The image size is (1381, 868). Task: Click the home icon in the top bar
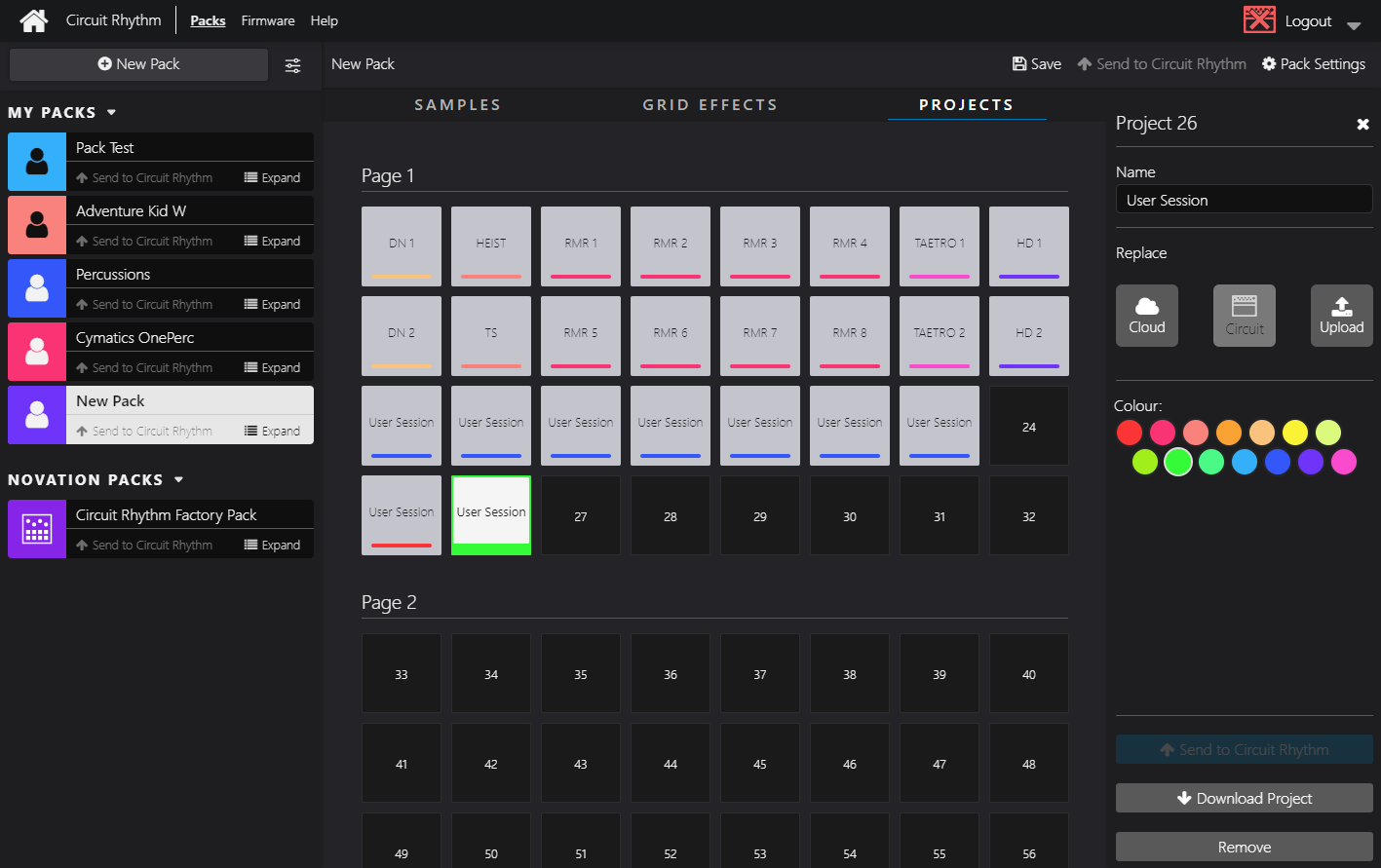(x=33, y=19)
